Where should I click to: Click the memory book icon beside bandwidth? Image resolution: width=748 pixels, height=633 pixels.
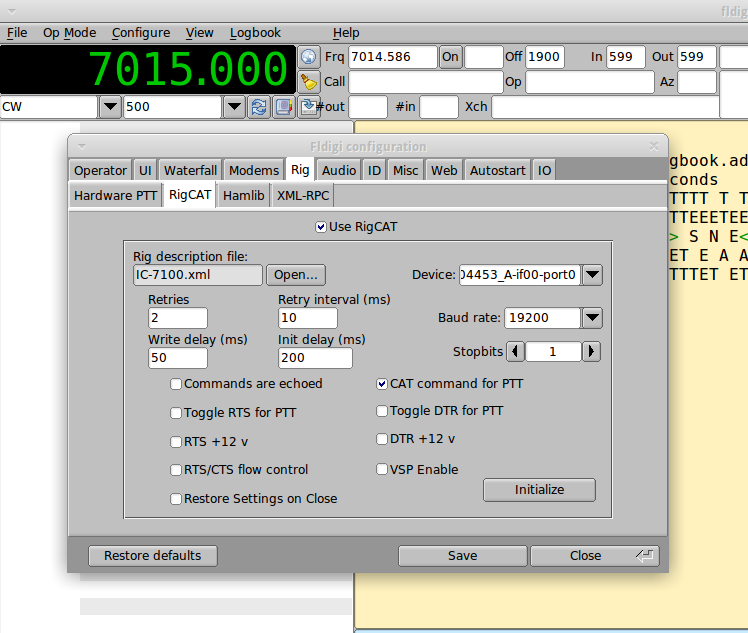pos(284,107)
